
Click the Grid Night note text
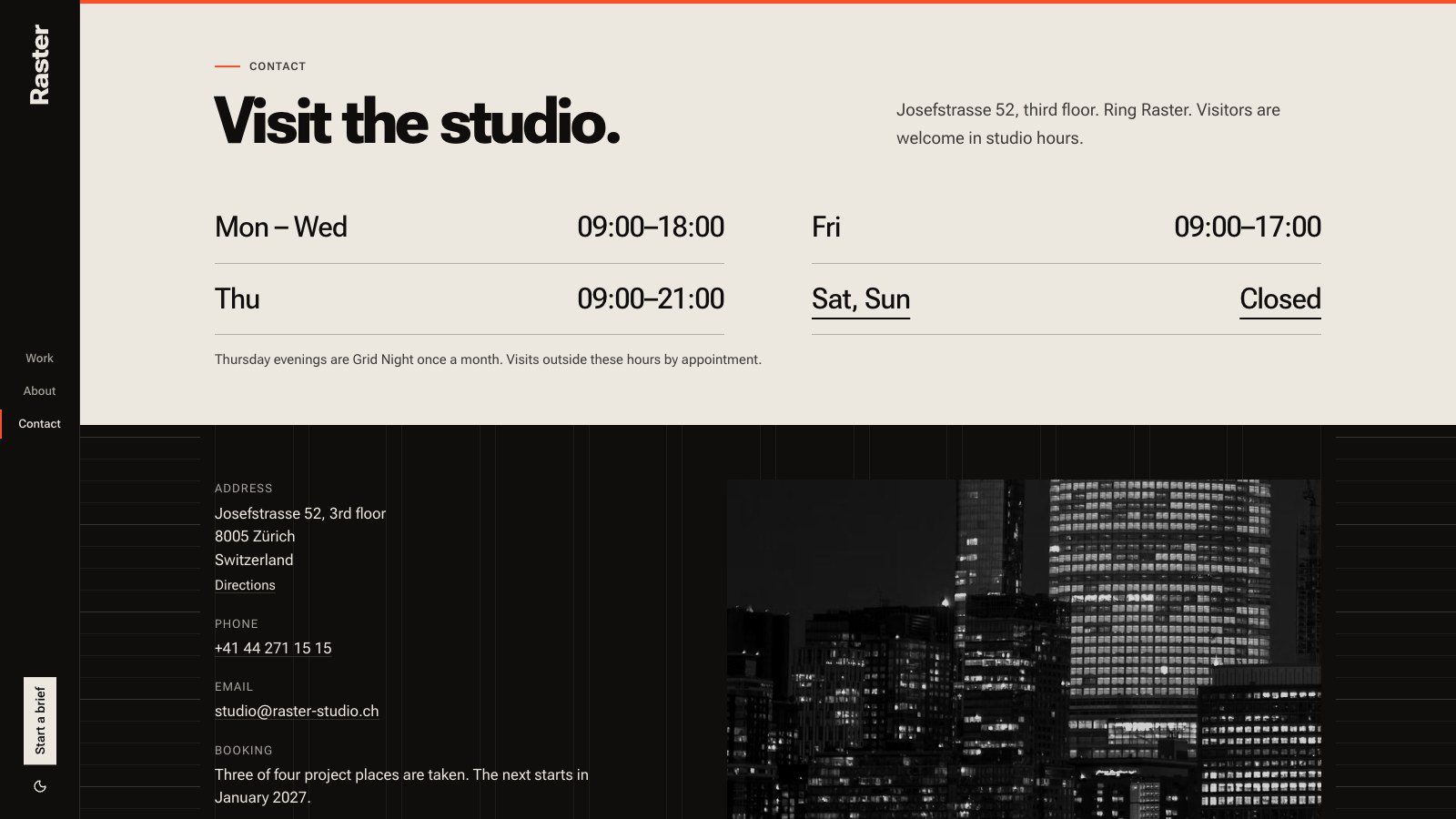(x=488, y=359)
